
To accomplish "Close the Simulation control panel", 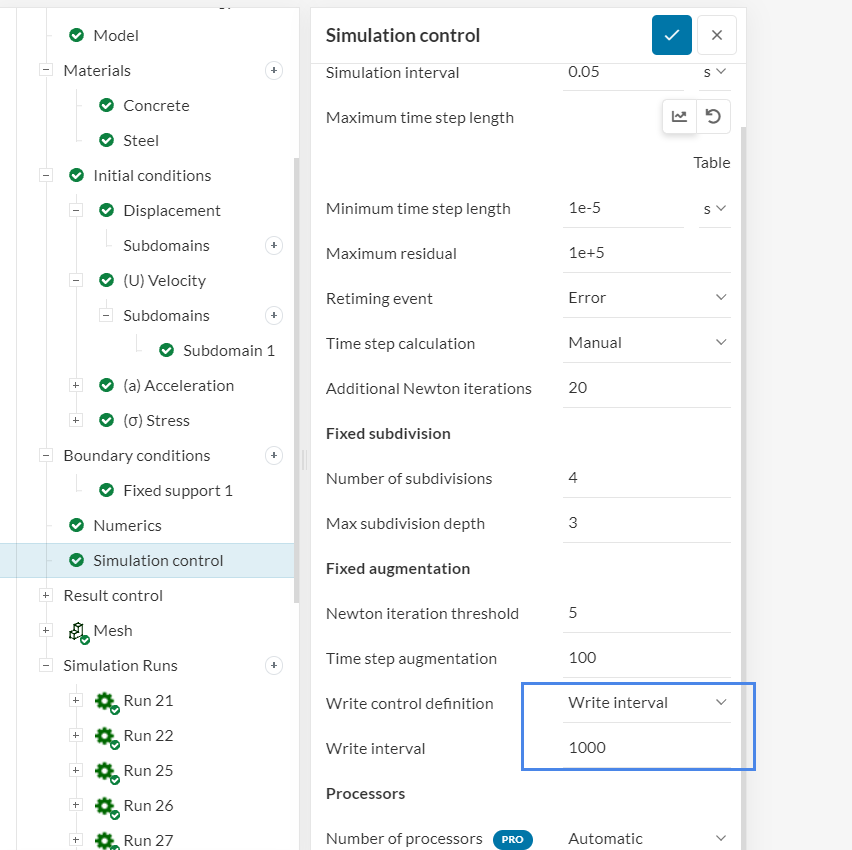I will (716, 35).
